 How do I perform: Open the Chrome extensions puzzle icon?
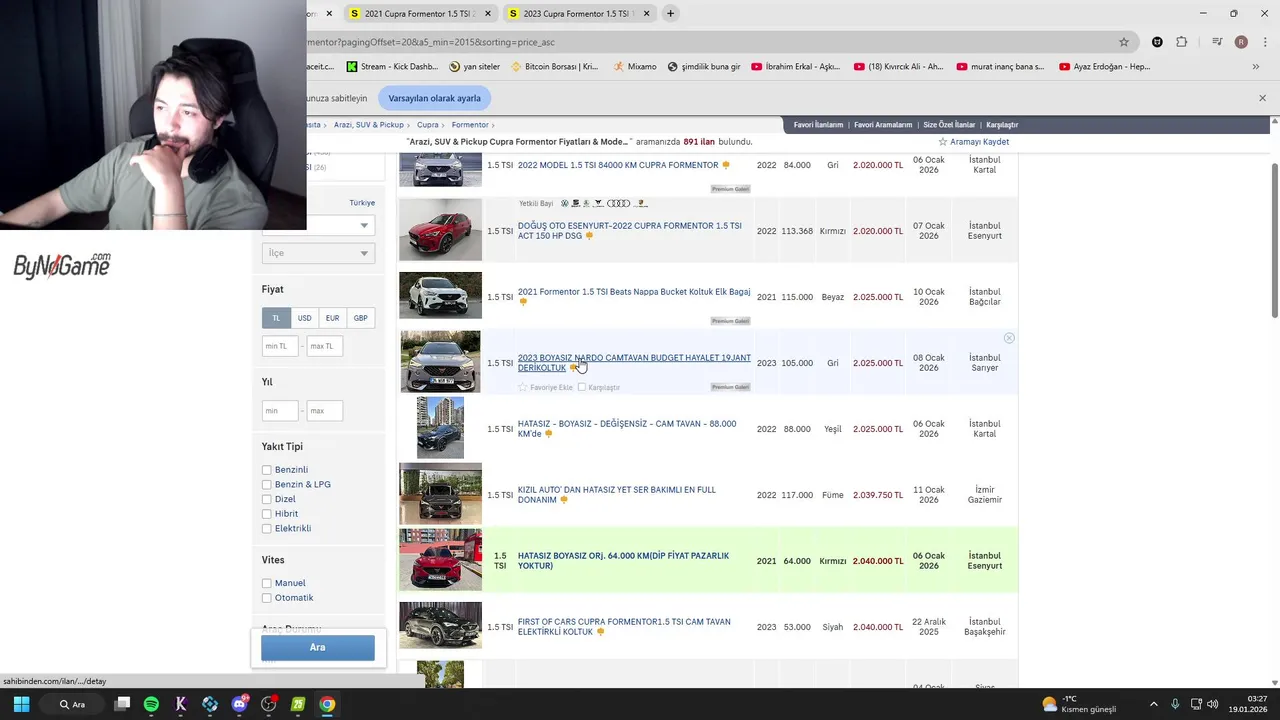[x=1182, y=42]
